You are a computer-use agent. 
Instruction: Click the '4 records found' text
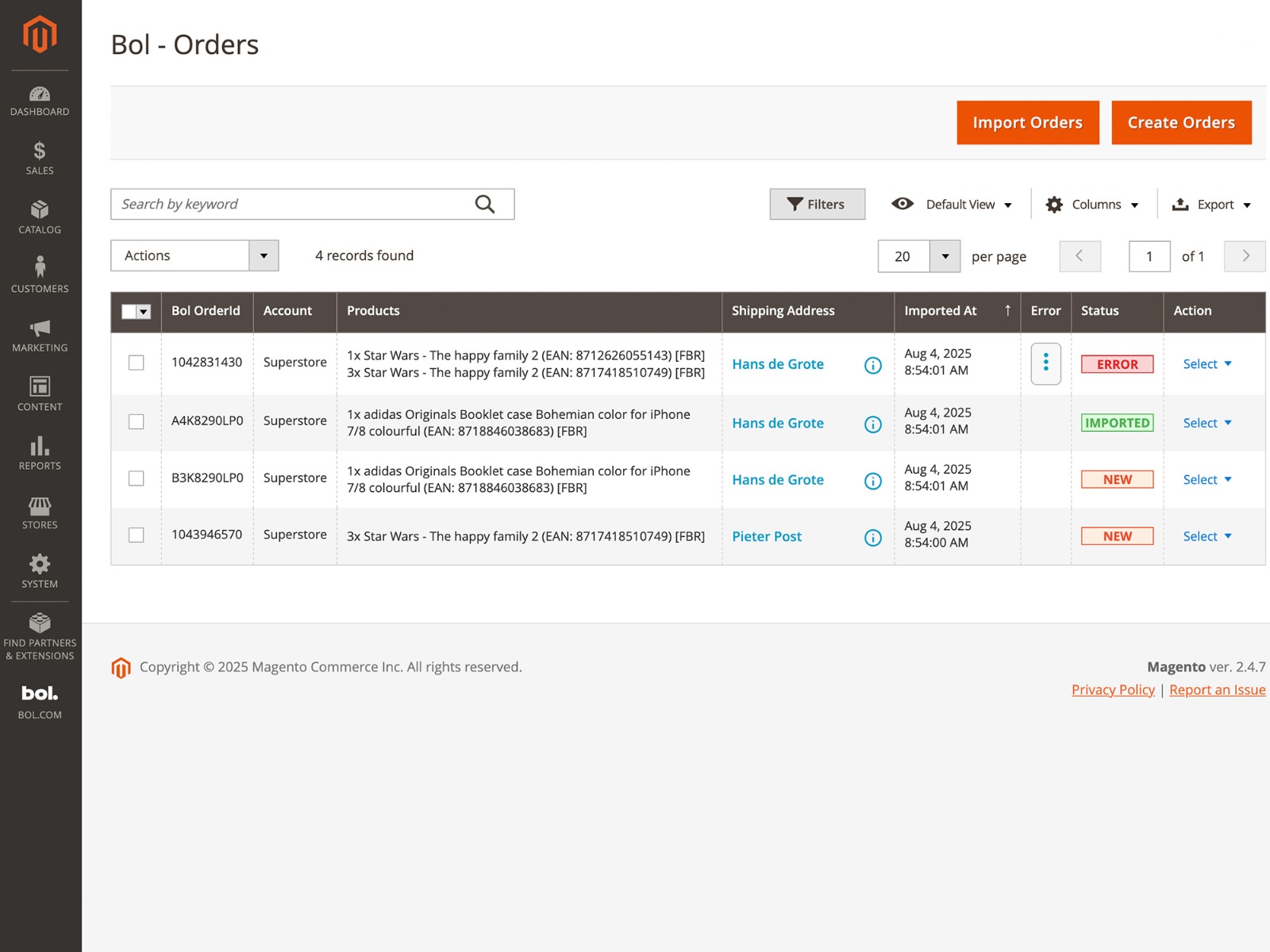(364, 255)
